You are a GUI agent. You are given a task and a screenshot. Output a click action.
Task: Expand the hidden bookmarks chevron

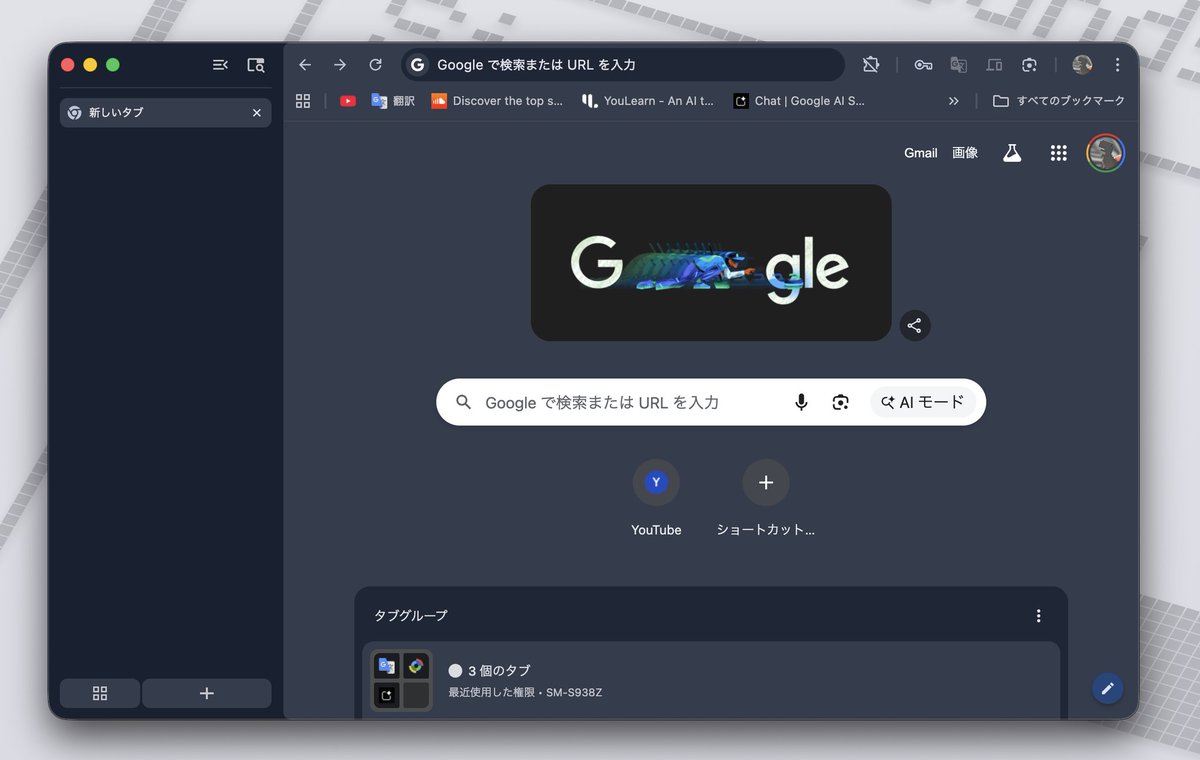(x=953, y=101)
